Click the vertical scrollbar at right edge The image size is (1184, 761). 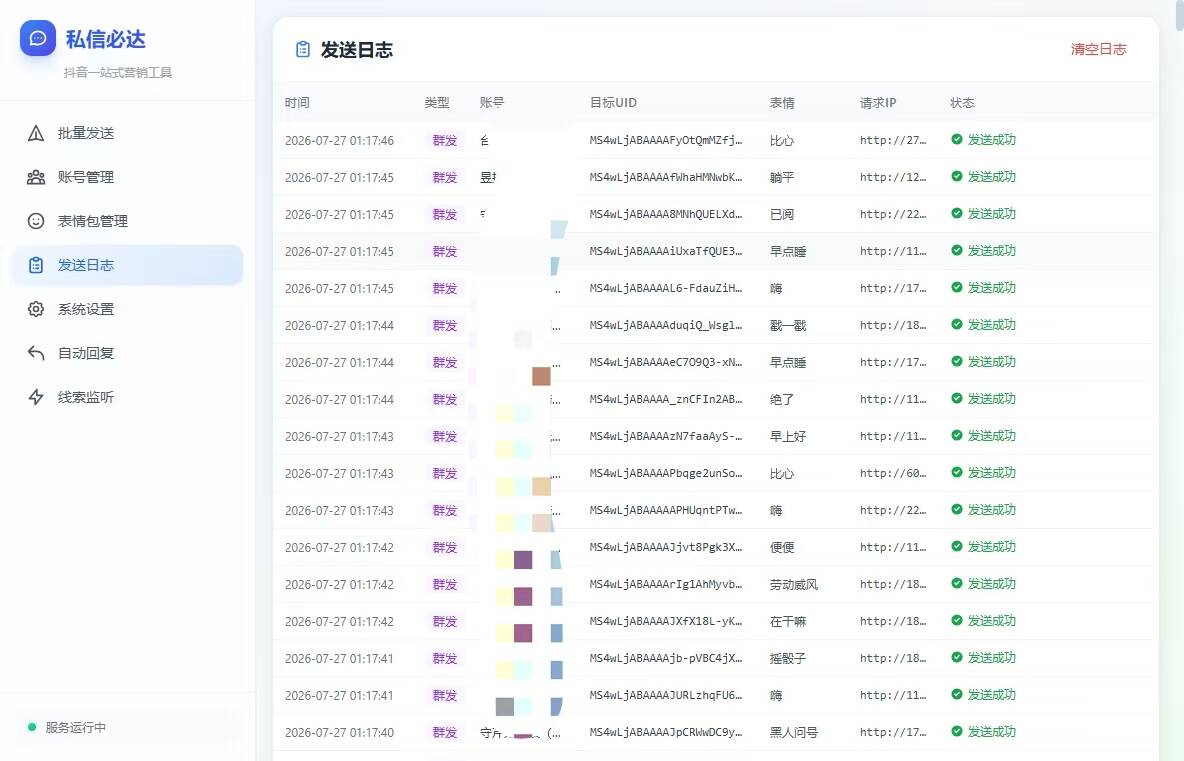click(1179, 15)
